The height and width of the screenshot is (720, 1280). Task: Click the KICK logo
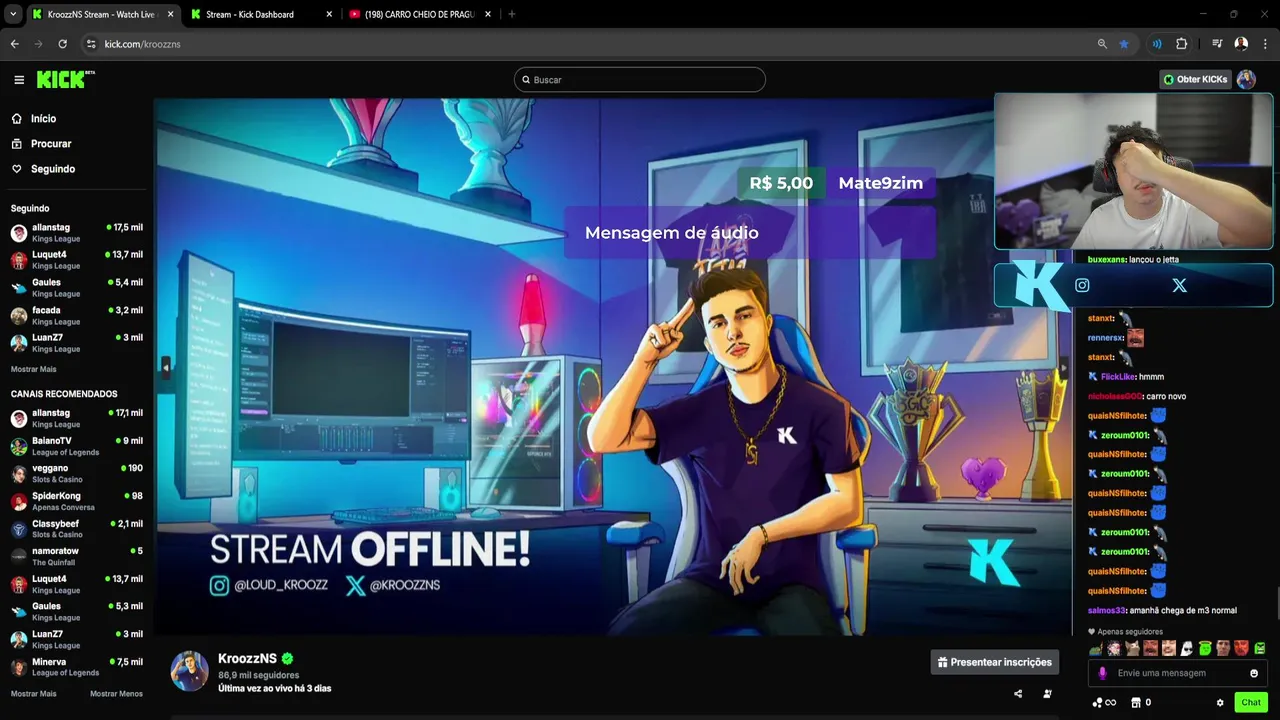click(65, 79)
